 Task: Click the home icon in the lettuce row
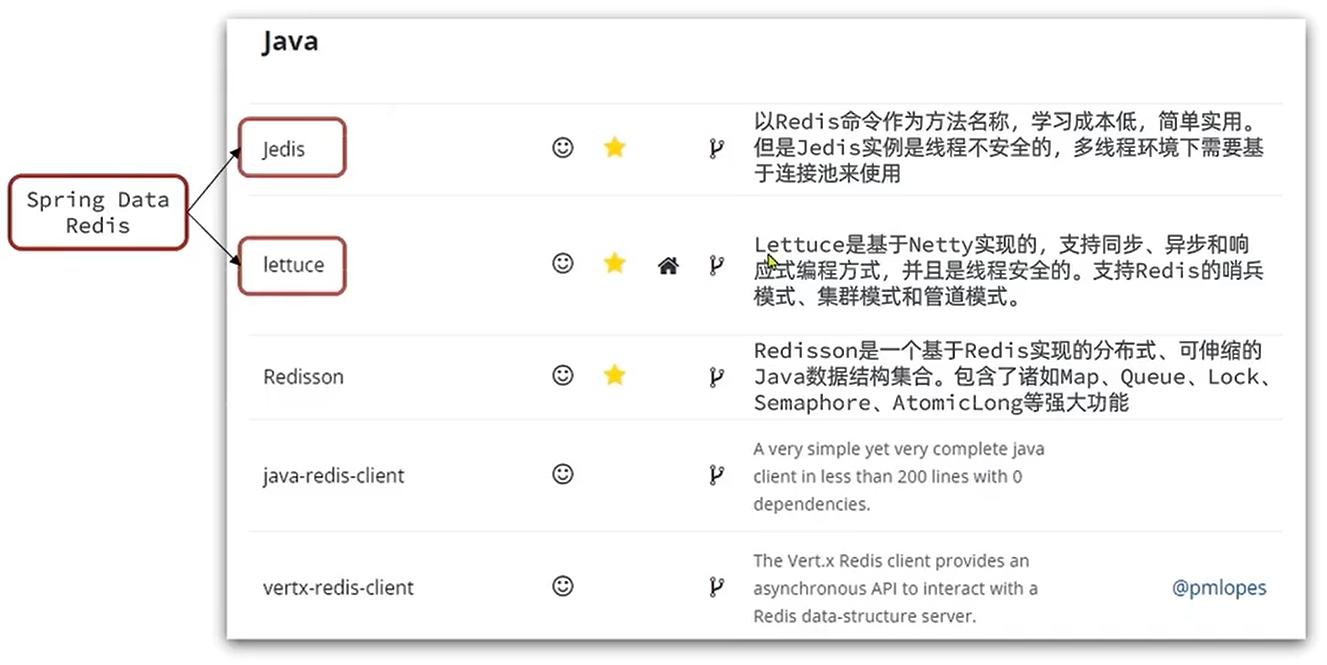[x=668, y=265]
